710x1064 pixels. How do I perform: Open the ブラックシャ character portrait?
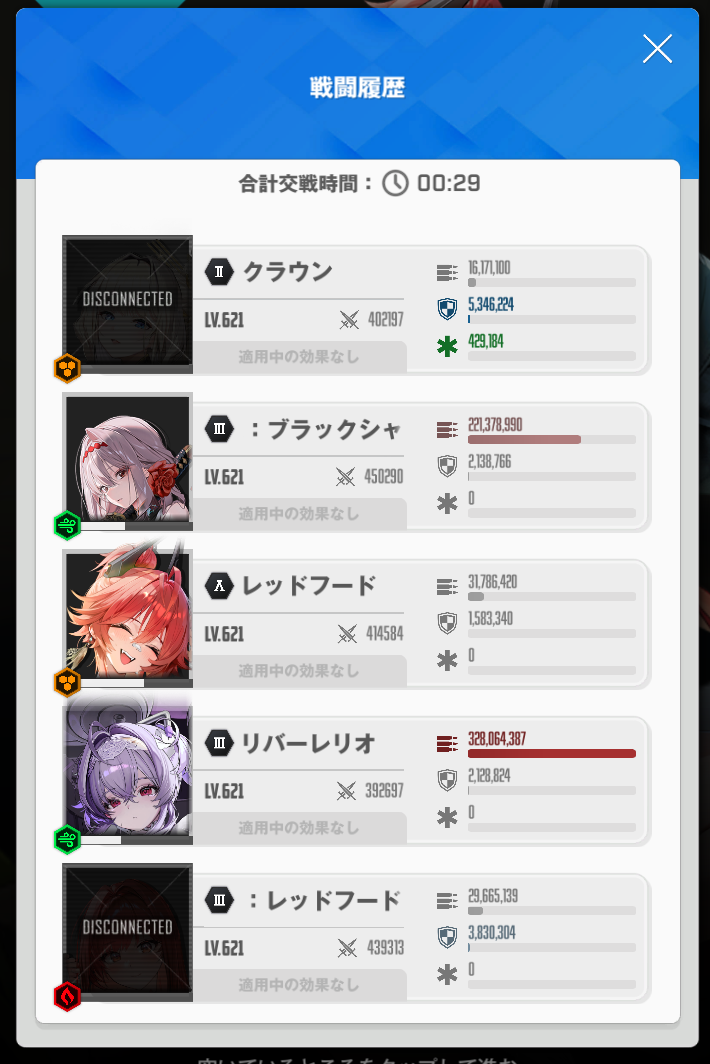(128, 461)
